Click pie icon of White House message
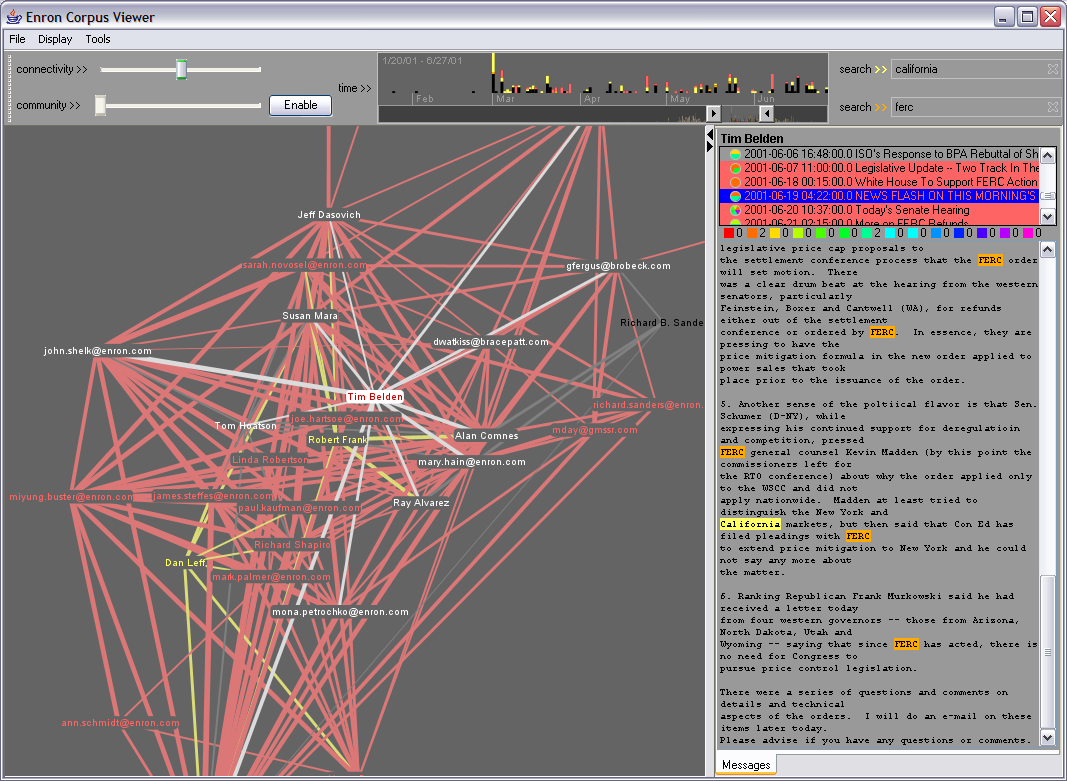This screenshot has height=781, width=1067. [735, 182]
